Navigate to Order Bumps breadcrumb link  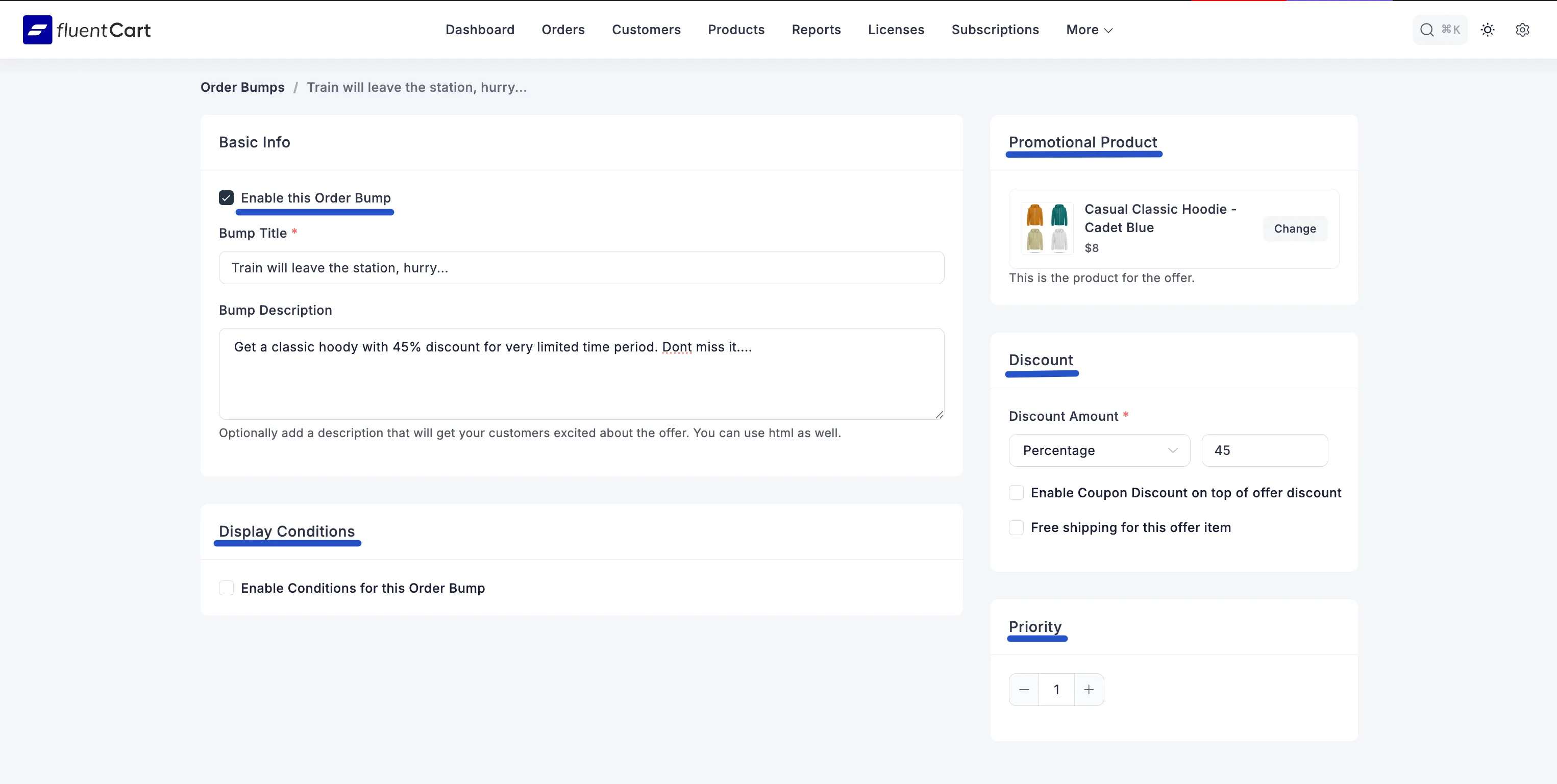click(242, 87)
